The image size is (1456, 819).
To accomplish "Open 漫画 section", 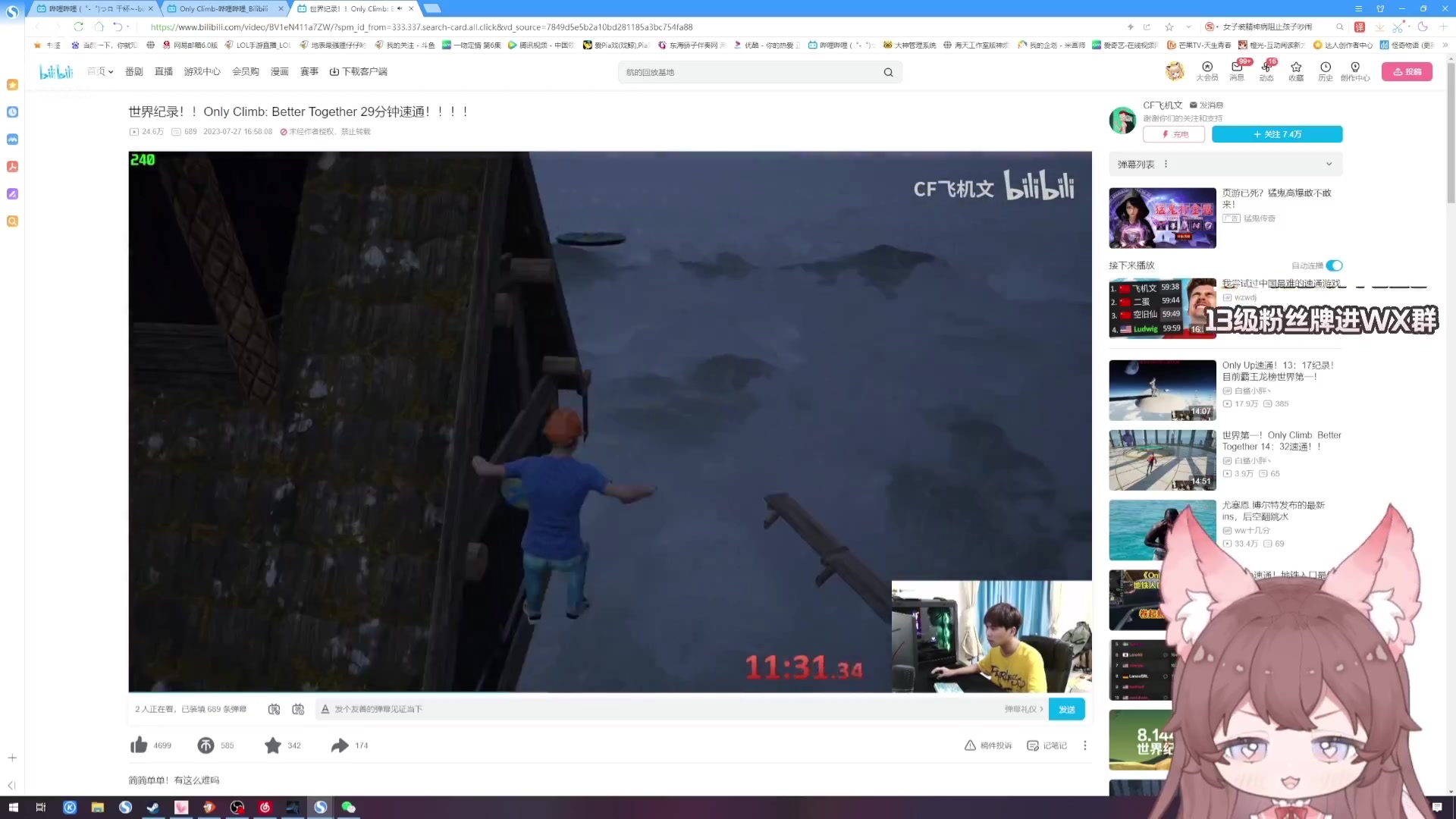I will (280, 71).
